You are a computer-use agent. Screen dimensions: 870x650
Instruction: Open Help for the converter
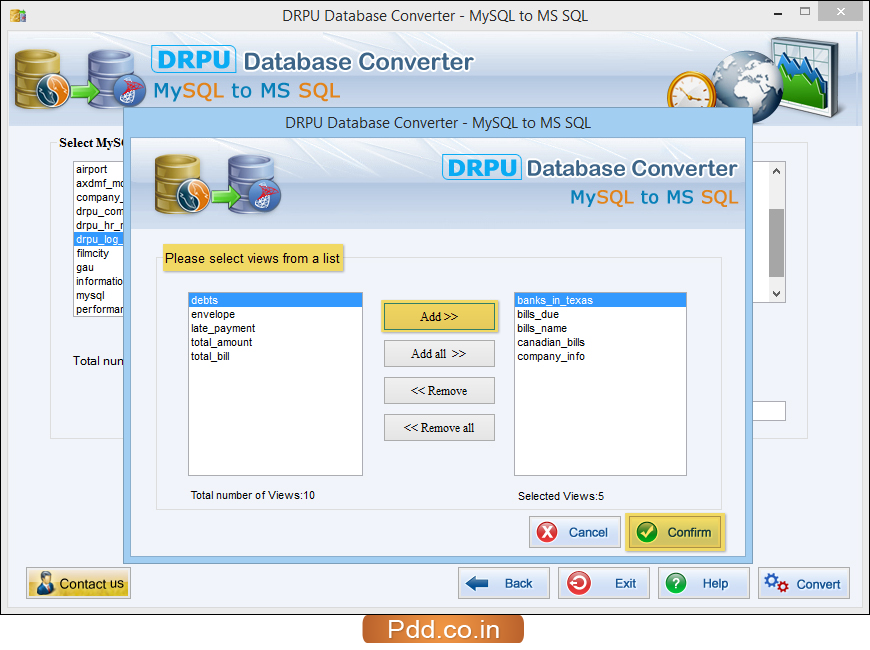(704, 583)
